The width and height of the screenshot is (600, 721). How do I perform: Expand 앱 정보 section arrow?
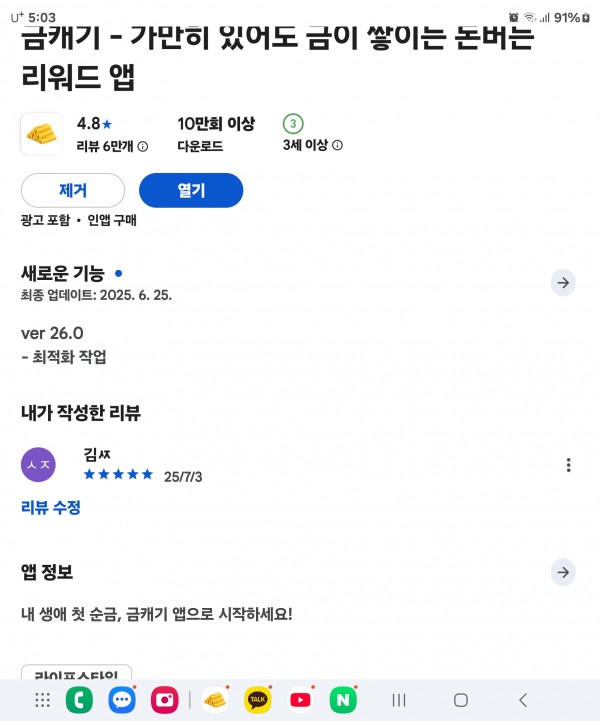[563, 572]
